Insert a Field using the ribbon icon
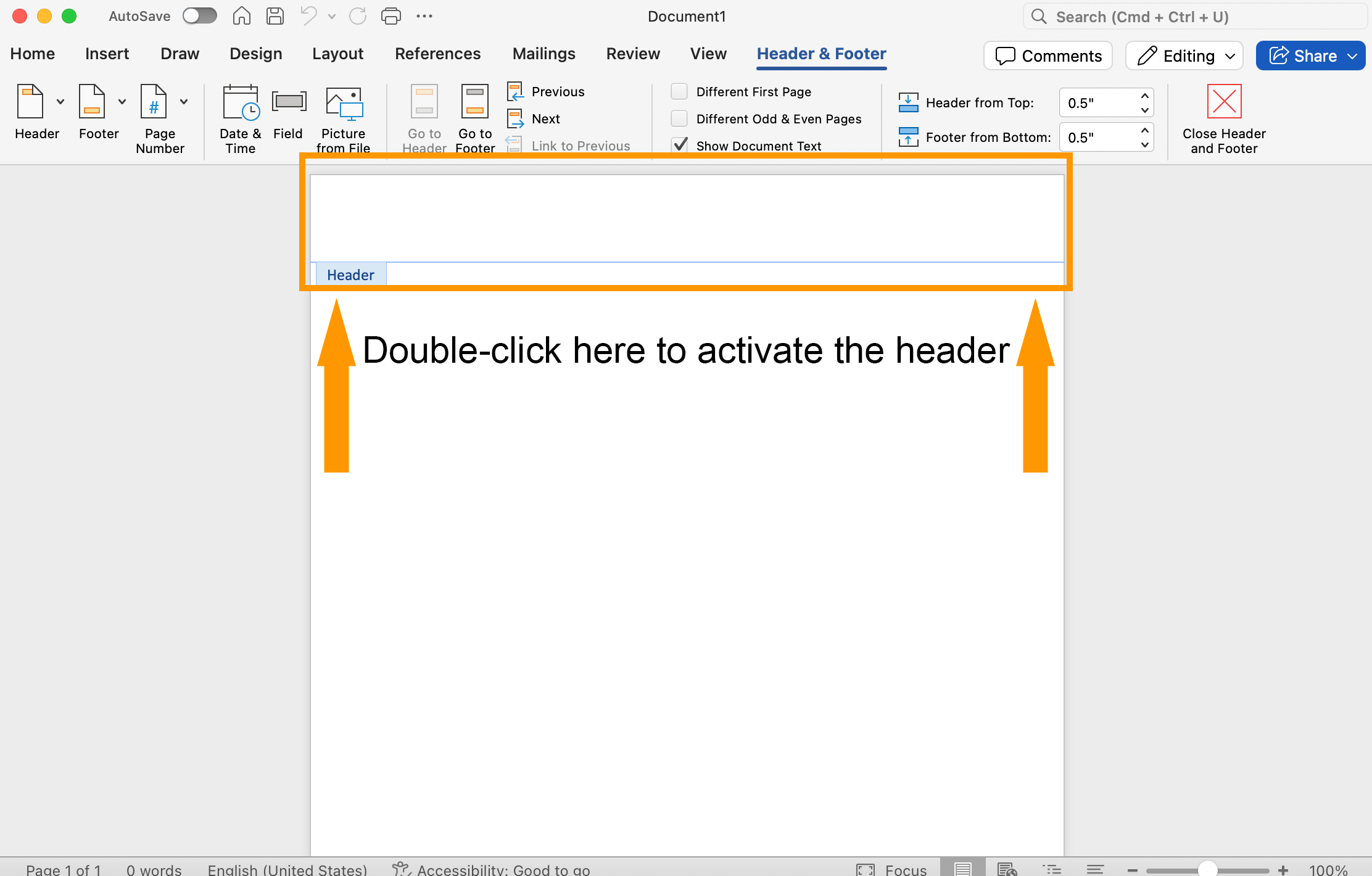1372x876 pixels. point(288,102)
